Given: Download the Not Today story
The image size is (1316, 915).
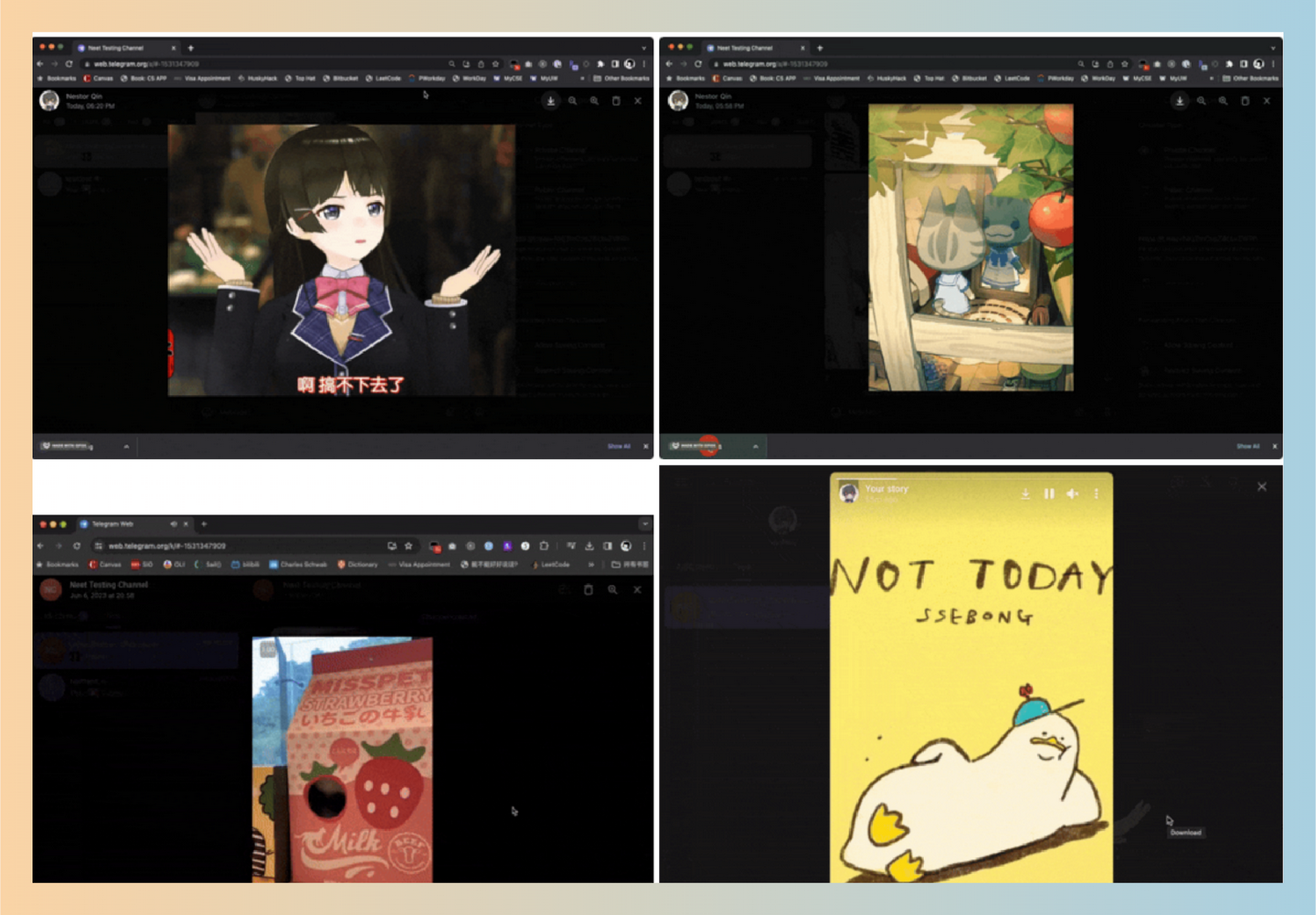Looking at the screenshot, I should [1025, 494].
